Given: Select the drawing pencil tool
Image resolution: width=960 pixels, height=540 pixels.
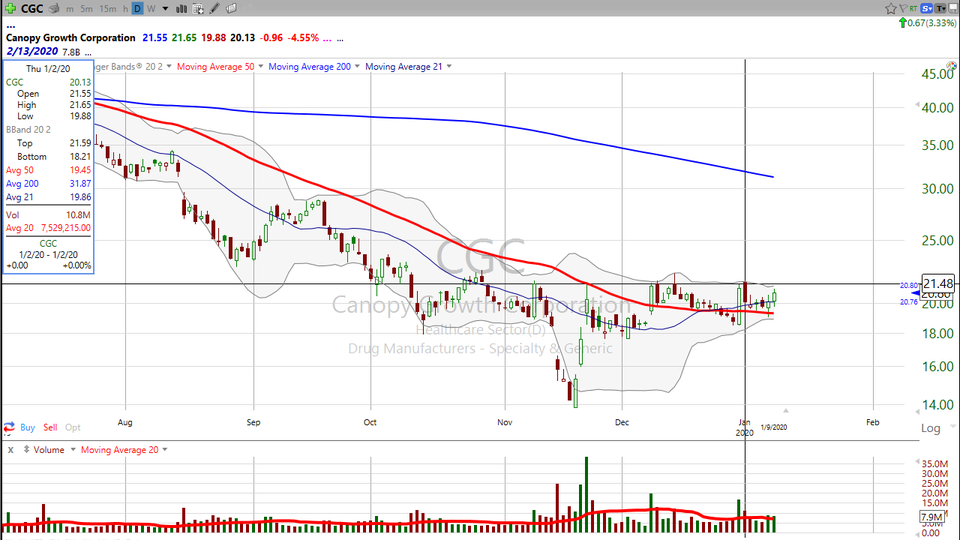Looking at the screenshot, I should [x=214, y=9].
